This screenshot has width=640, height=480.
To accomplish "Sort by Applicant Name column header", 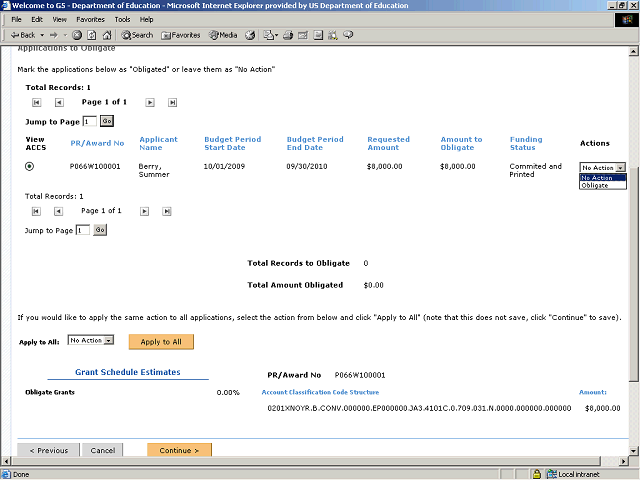I will [x=158, y=143].
